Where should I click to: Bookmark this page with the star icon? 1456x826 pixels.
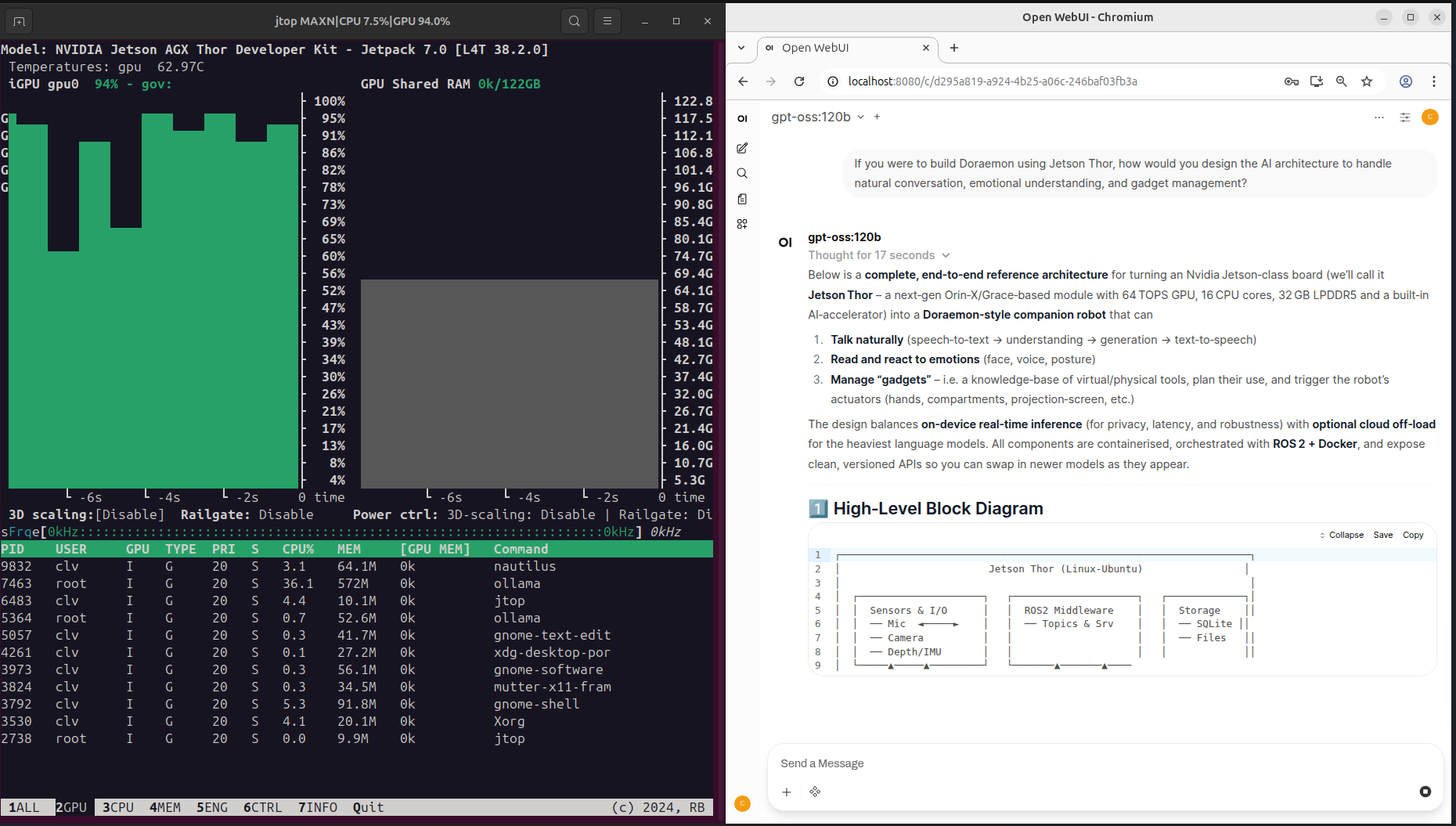[1367, 81]
